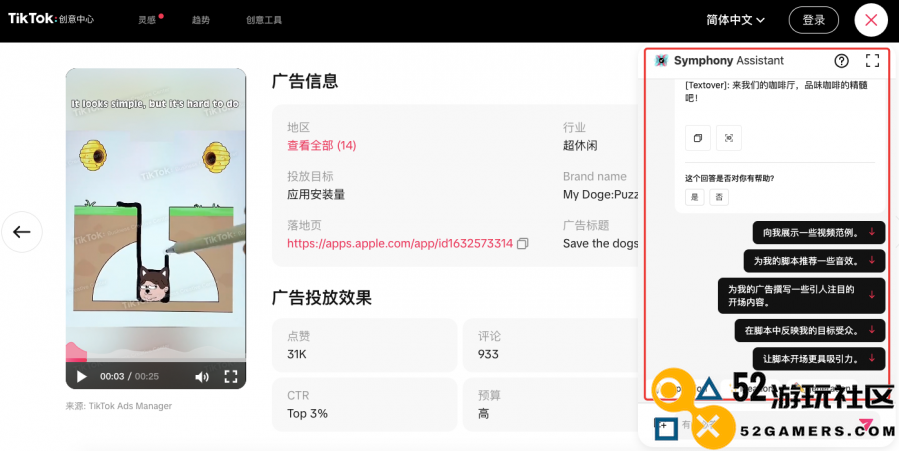
Task: Click the Top 3% CTR value
Action: click(307, 414)
